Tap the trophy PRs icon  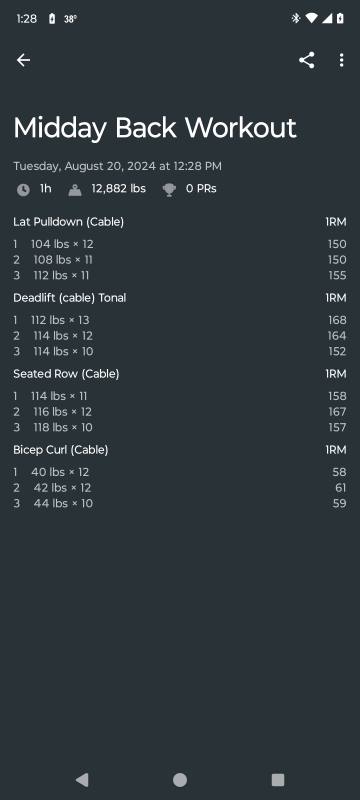[169, 190]
